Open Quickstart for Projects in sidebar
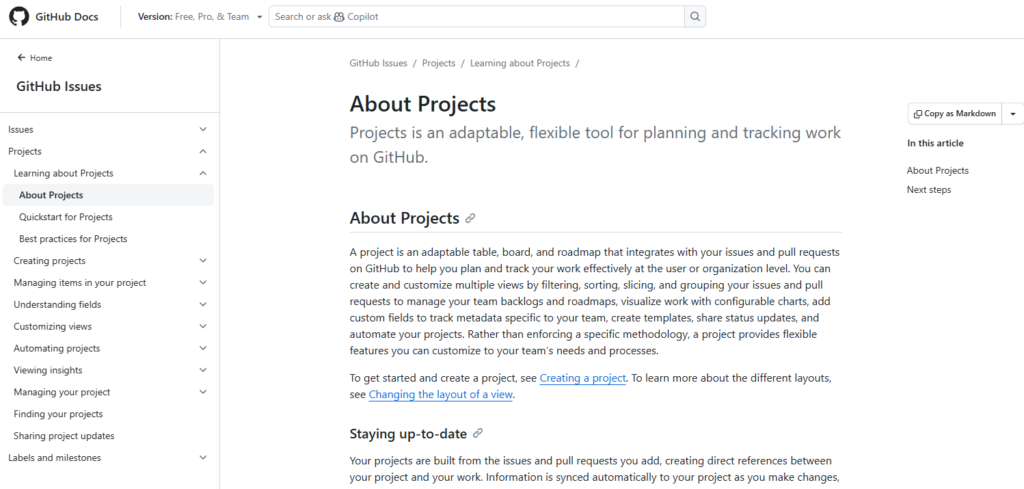Screen dimensions: 1024x489 (x=66, y=217)
